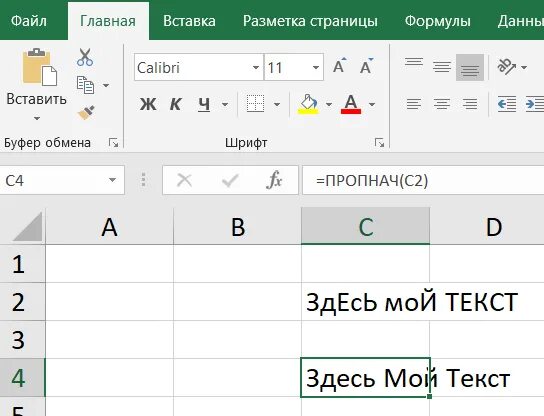The width and height of the screenshot is (544, 416).
Task: Increase font size with the larger A icon
Action: tap(339, 66)
